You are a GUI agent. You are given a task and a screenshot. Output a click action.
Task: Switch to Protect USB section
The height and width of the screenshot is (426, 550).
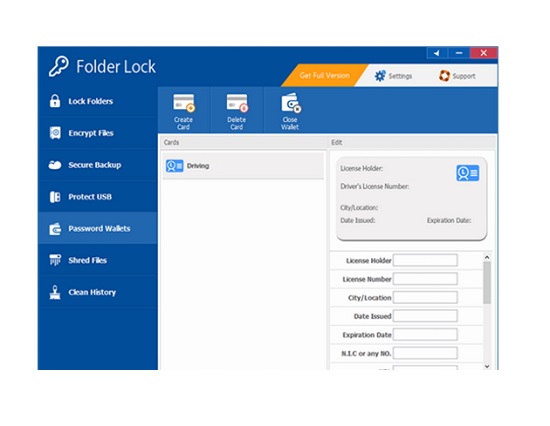[x=98, y=197]
